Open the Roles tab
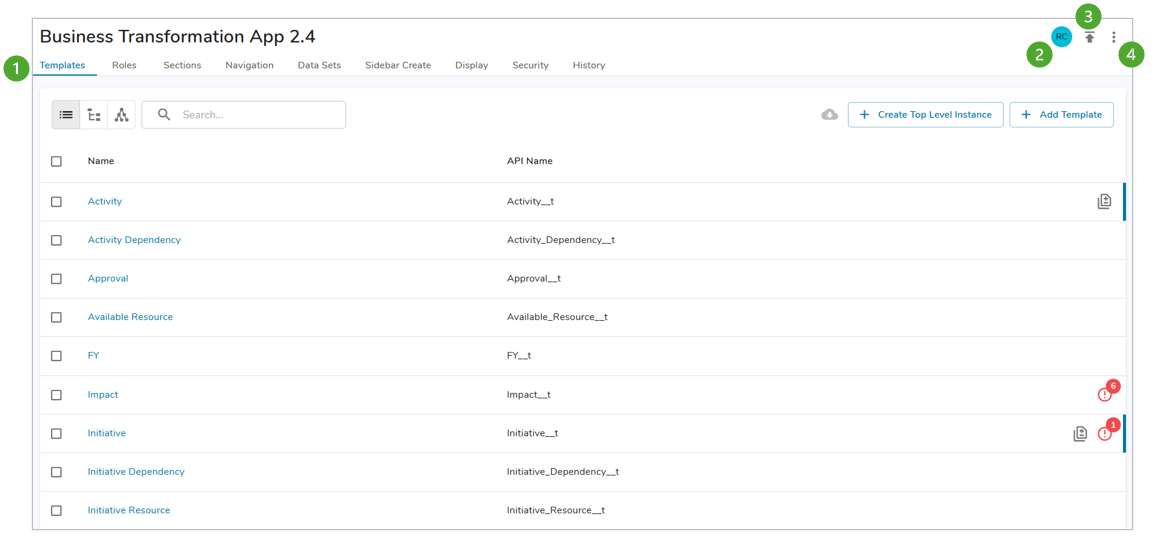 [124, 65]
